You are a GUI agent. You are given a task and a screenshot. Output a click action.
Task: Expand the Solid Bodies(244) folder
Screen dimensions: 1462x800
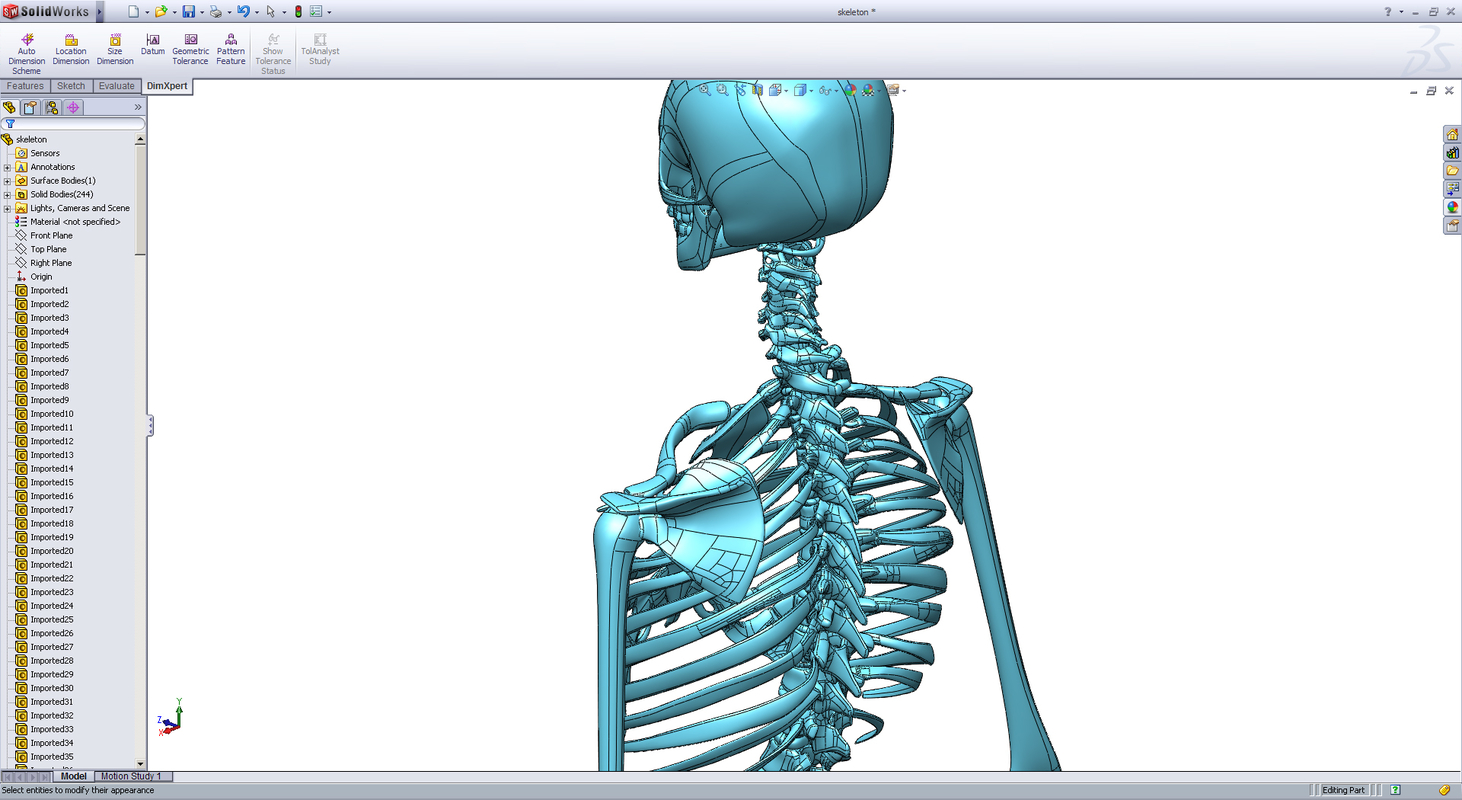click(7, 194)
